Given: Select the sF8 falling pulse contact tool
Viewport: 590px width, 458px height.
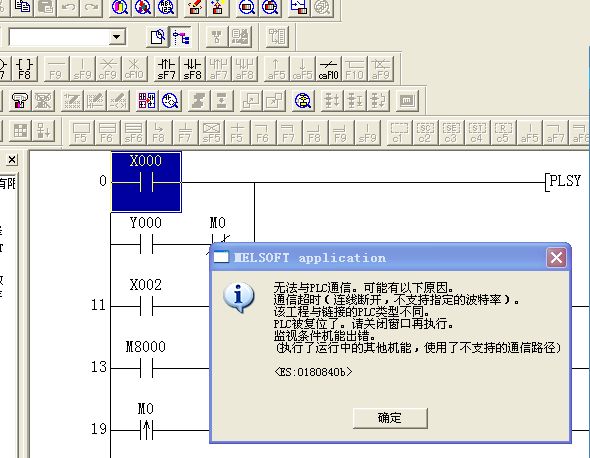Looking at the screenshot, I should click(192, 69).
